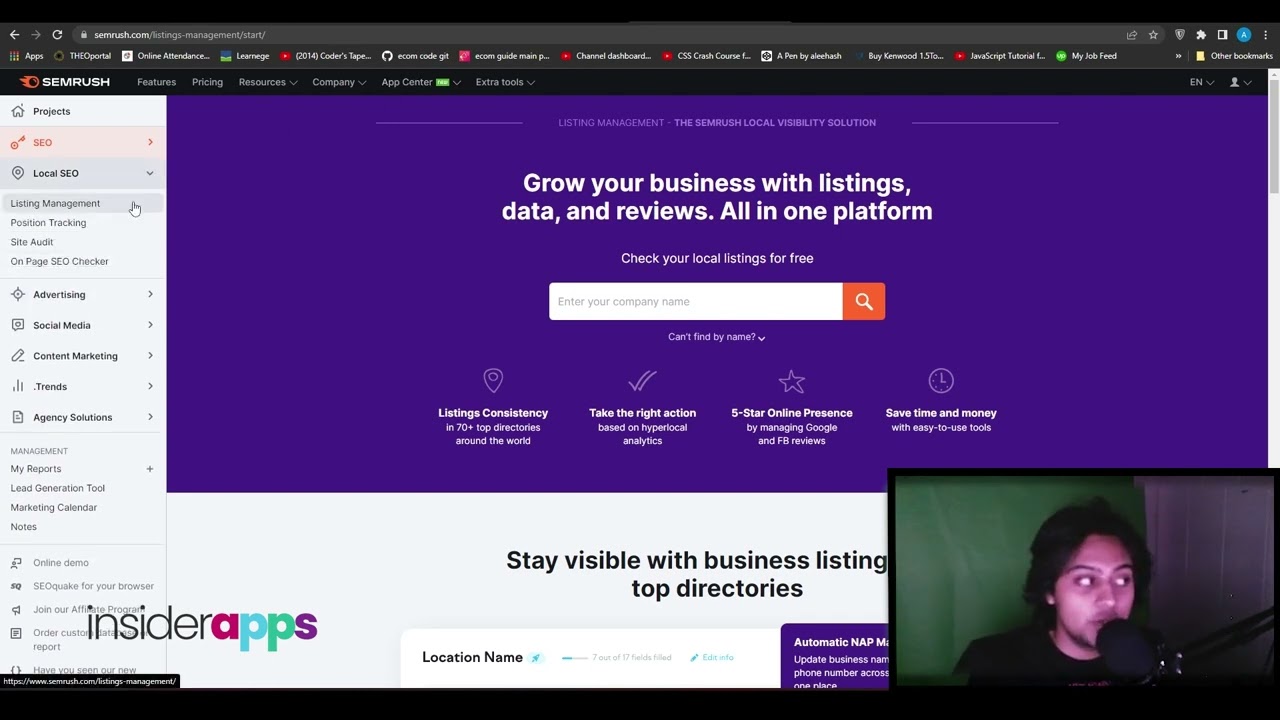Image resolution: width=1280 pixels, height=720 pixels.
Task: Open the CSS Crash Course bookmark
Action: click(x=706, y=56)
